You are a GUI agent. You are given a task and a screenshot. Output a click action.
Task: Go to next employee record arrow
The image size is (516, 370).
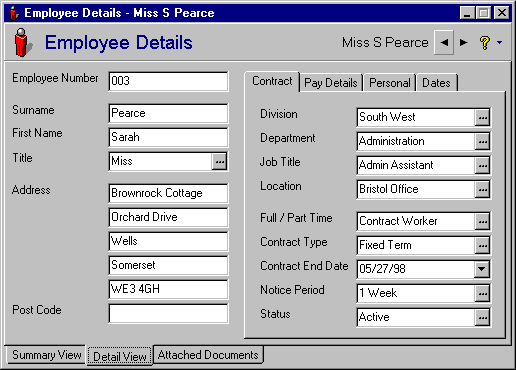coord(463,42)
